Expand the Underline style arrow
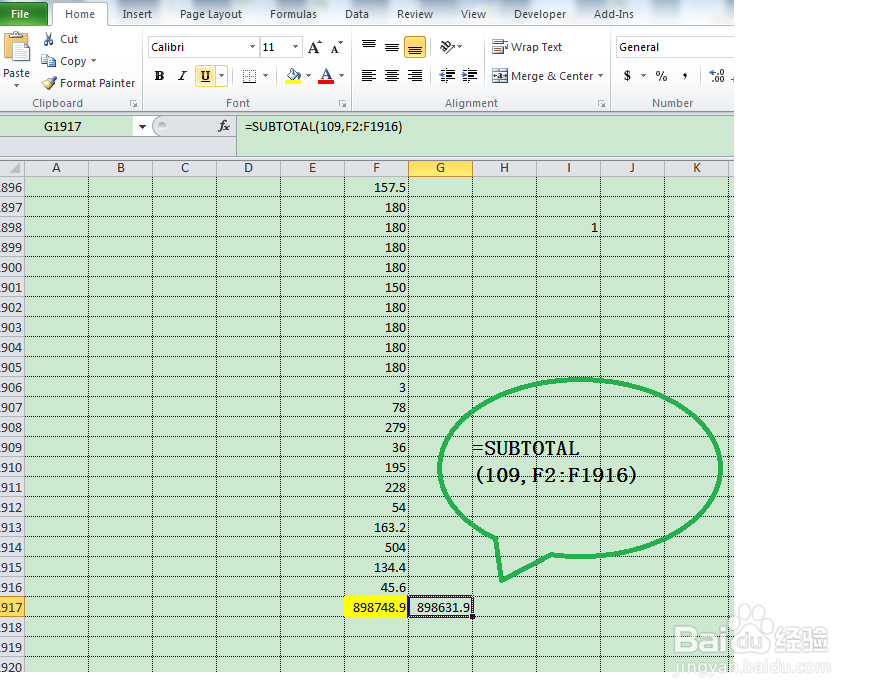 pos(222,76)
